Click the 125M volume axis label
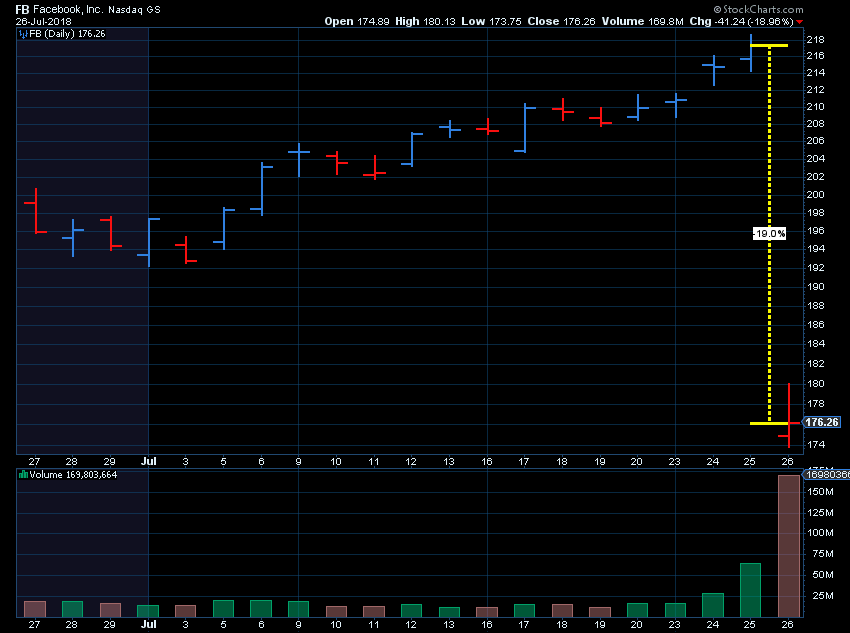850x633 pixels. pyautogui.click(x=820, y=513)
